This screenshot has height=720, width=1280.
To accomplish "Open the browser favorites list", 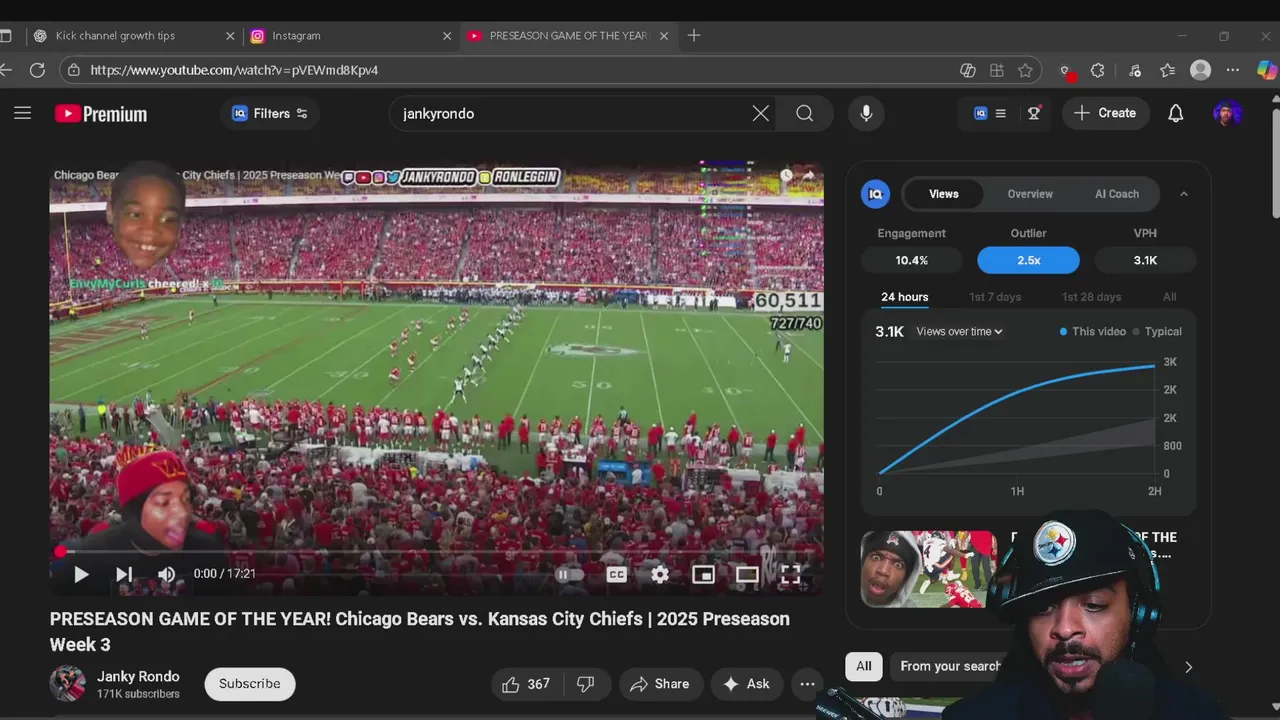I will (1168, 70).
